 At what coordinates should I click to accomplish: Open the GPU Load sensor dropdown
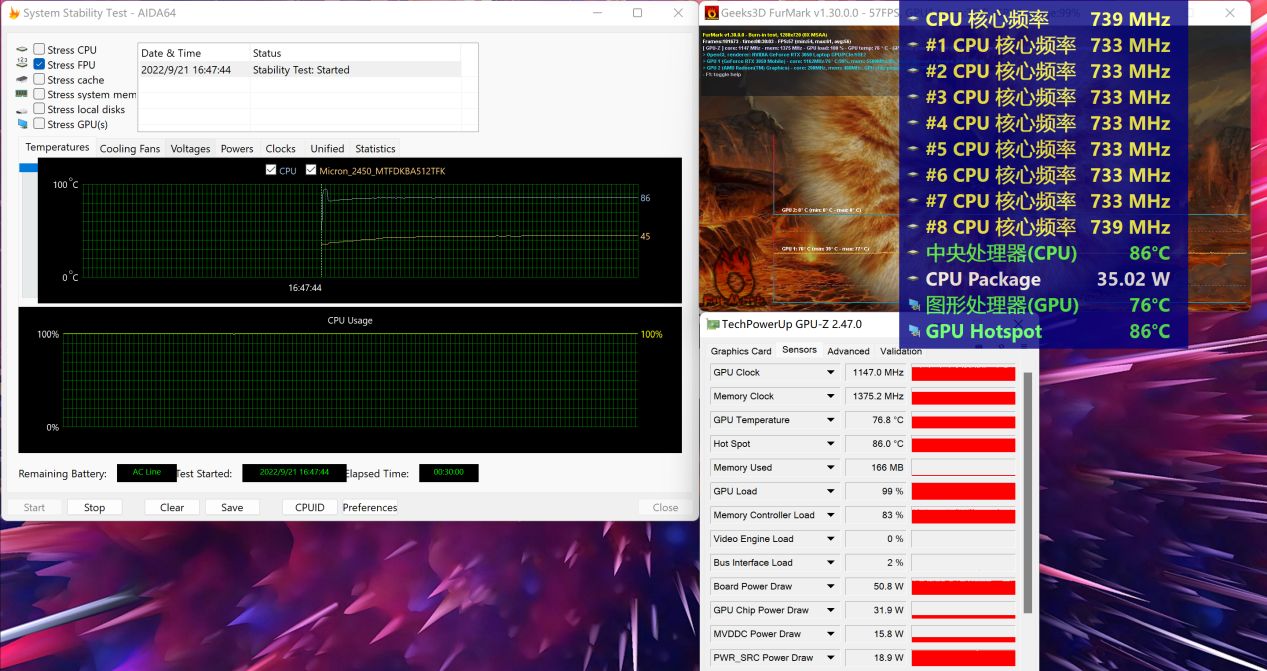[830, 491]
